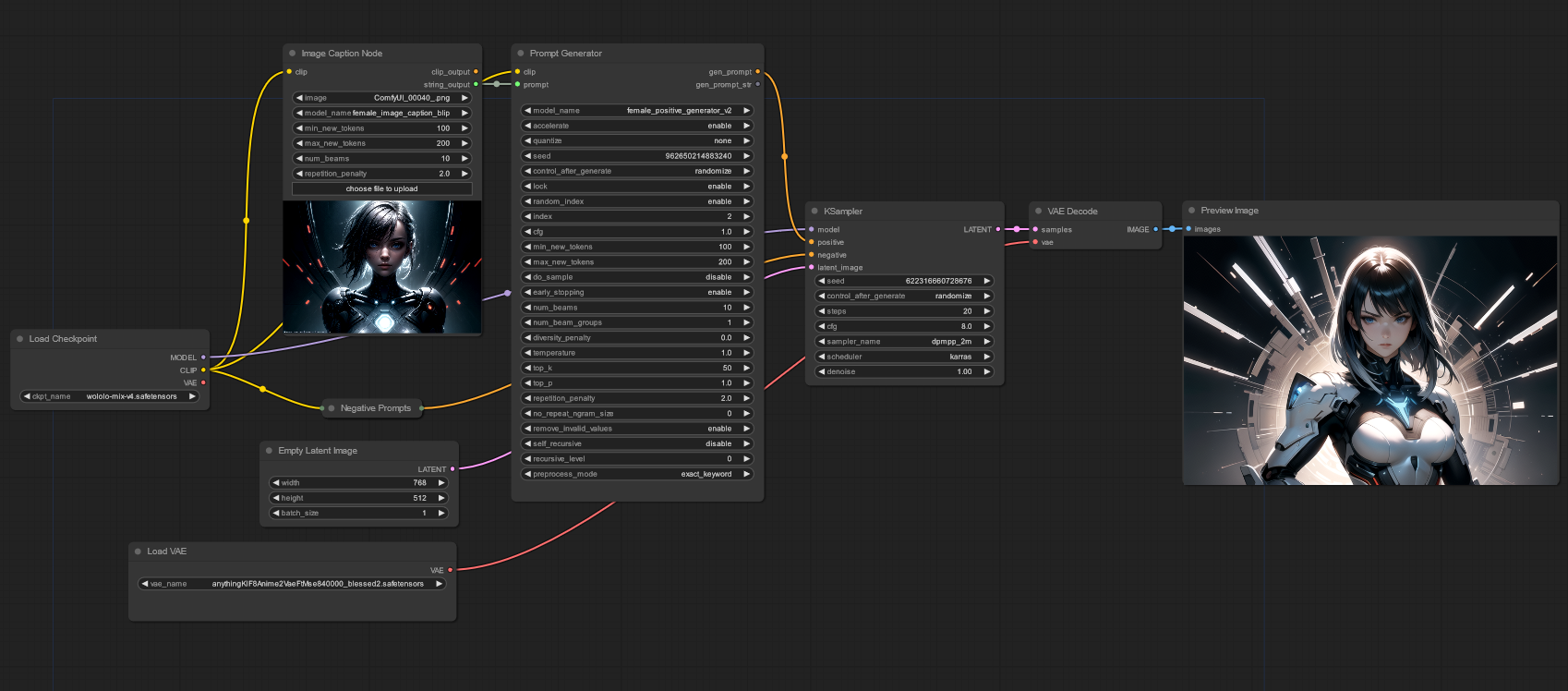Click the positive input socket on KSampler
The width and height of the screenshot is (1568, 691).
click(812, 242)
